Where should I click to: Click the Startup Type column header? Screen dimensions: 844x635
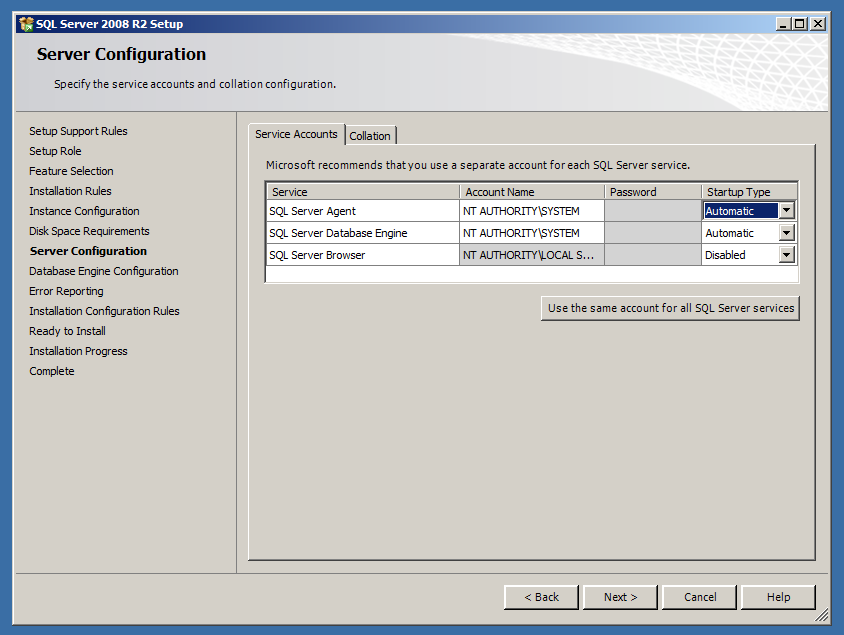(748, 192)
